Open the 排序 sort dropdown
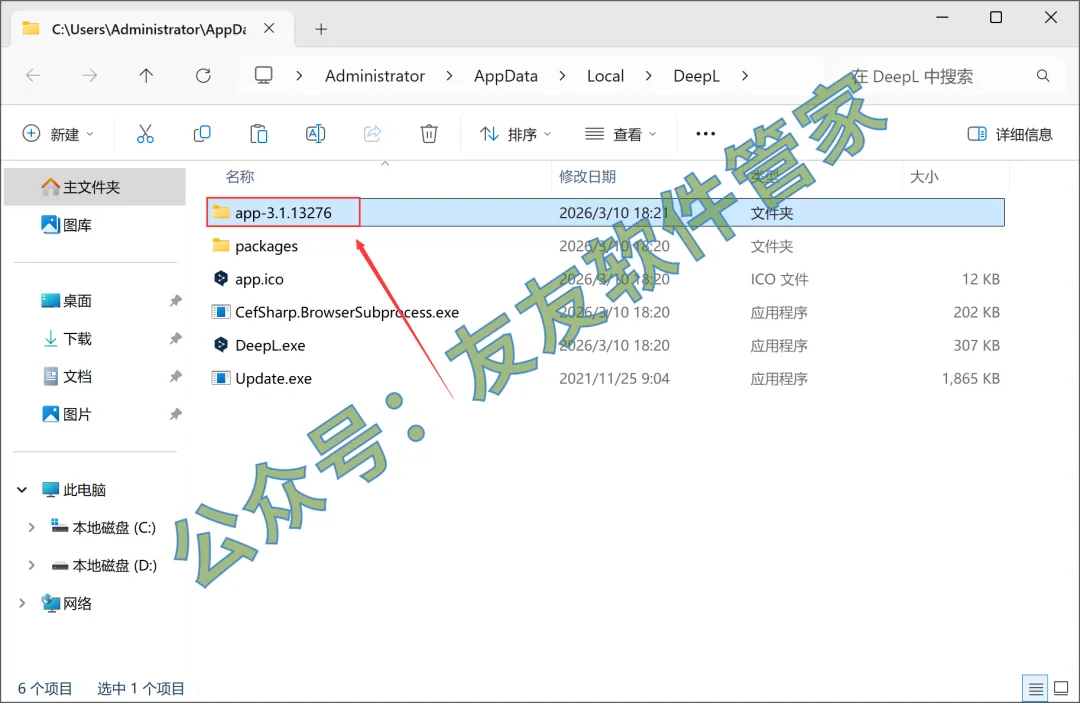This screenshot has height=703, width=1080. click(x=515, y=134)
